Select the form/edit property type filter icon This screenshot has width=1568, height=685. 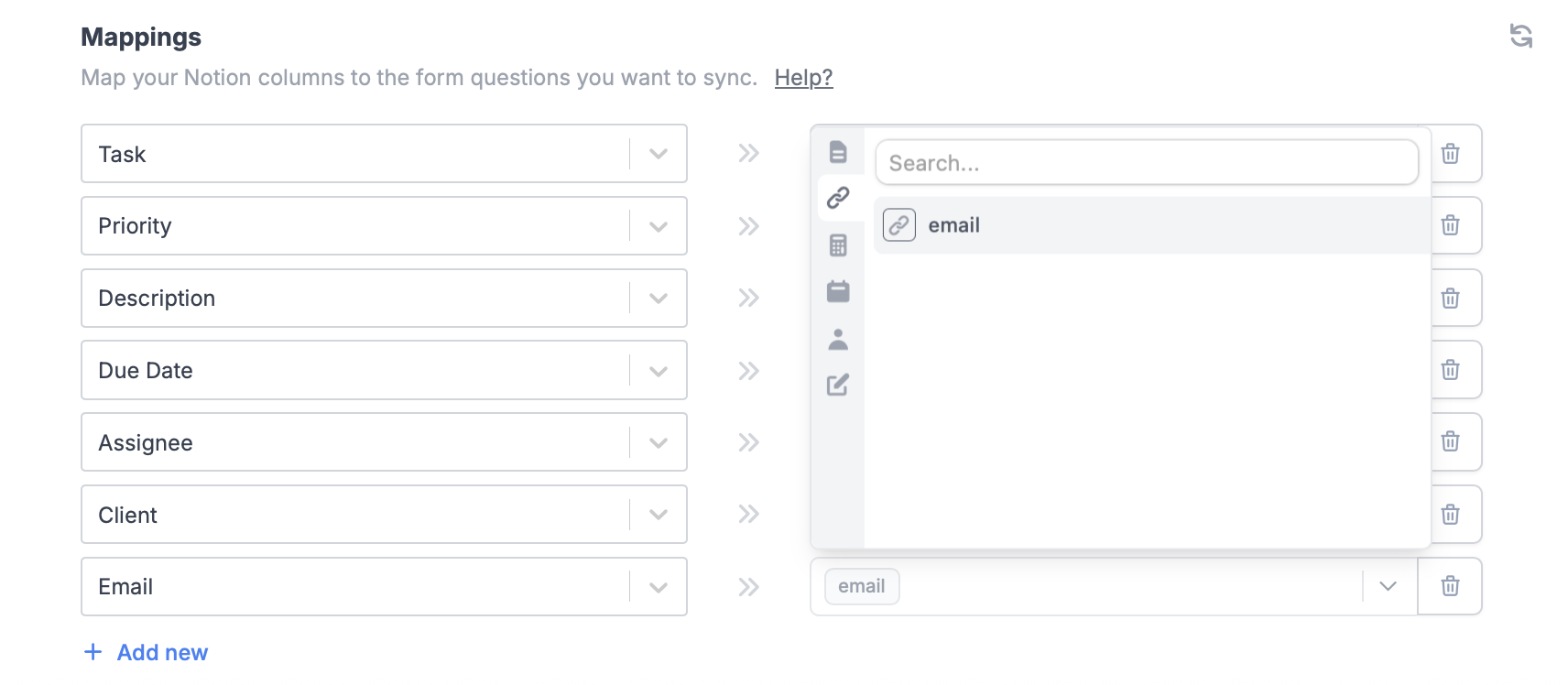[x=838, y=385]
